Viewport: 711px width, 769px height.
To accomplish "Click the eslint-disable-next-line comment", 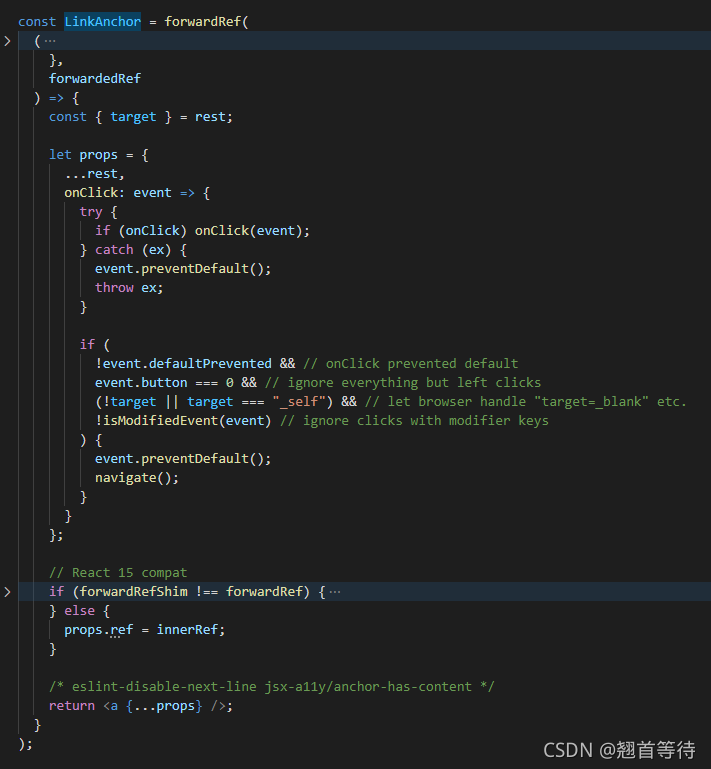I will tap(272, 687).
